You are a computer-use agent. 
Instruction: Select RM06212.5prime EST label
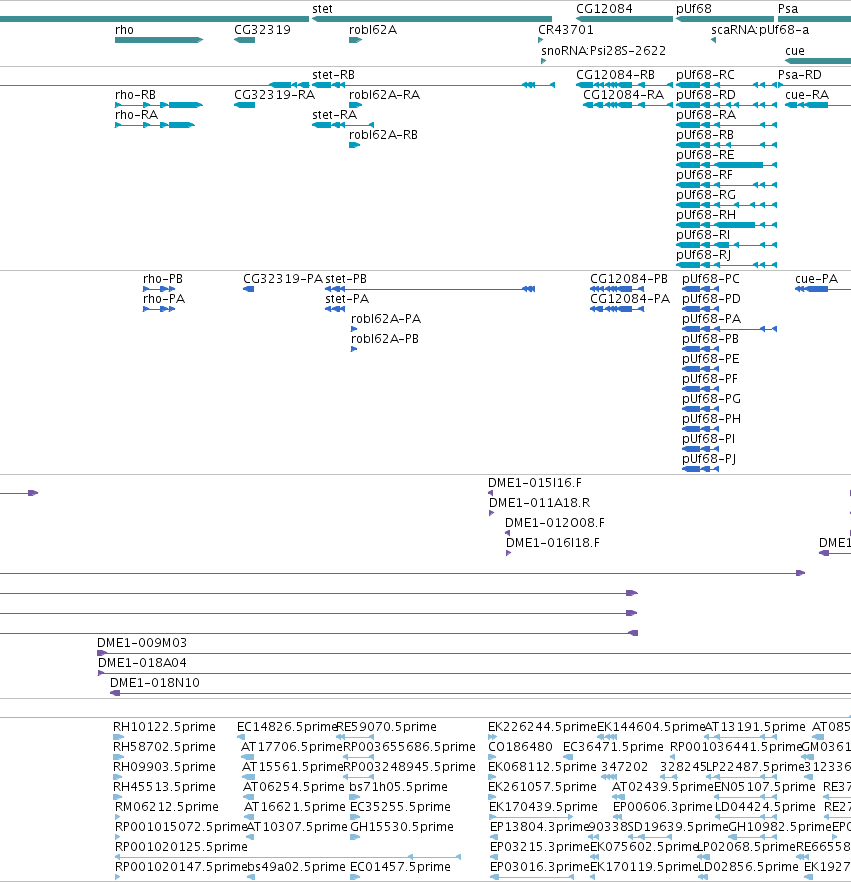[x=166, y=807]
